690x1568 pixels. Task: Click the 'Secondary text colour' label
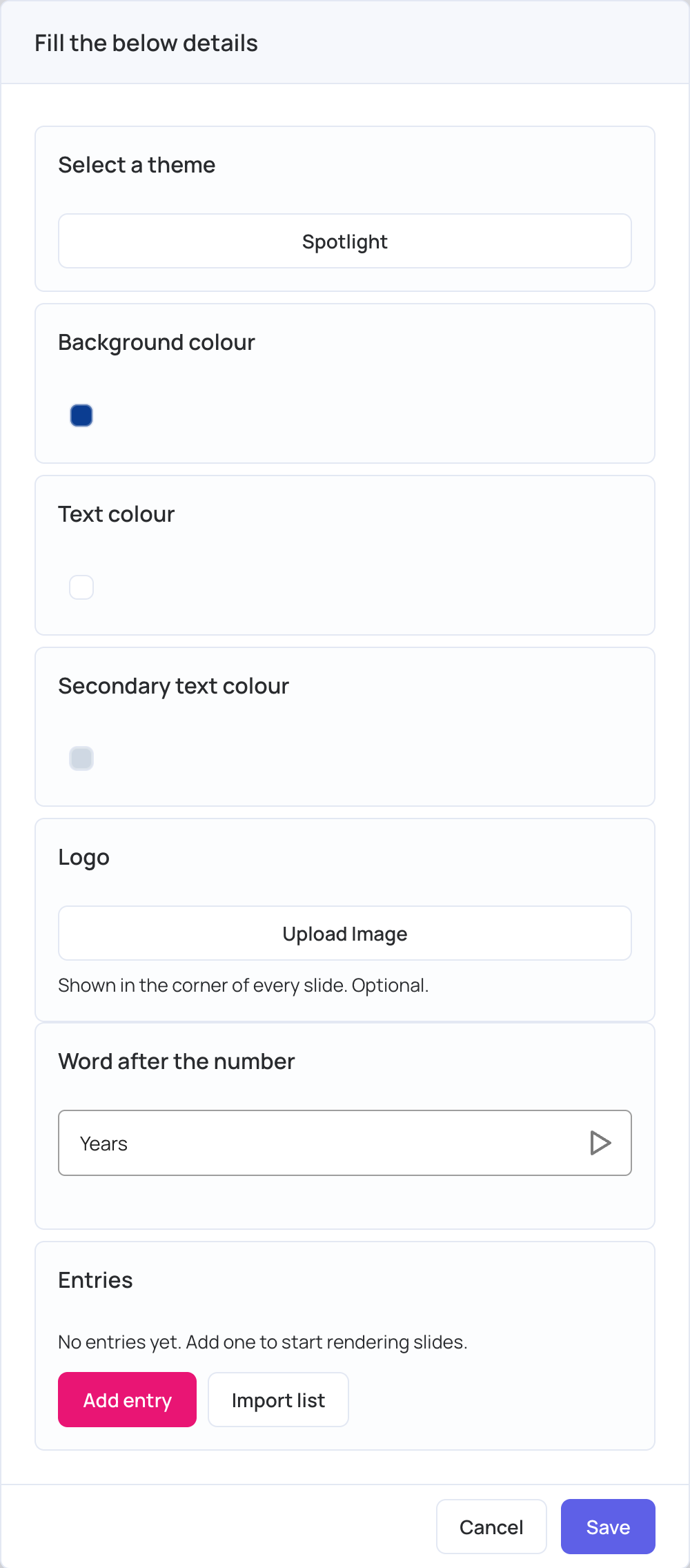173,686
